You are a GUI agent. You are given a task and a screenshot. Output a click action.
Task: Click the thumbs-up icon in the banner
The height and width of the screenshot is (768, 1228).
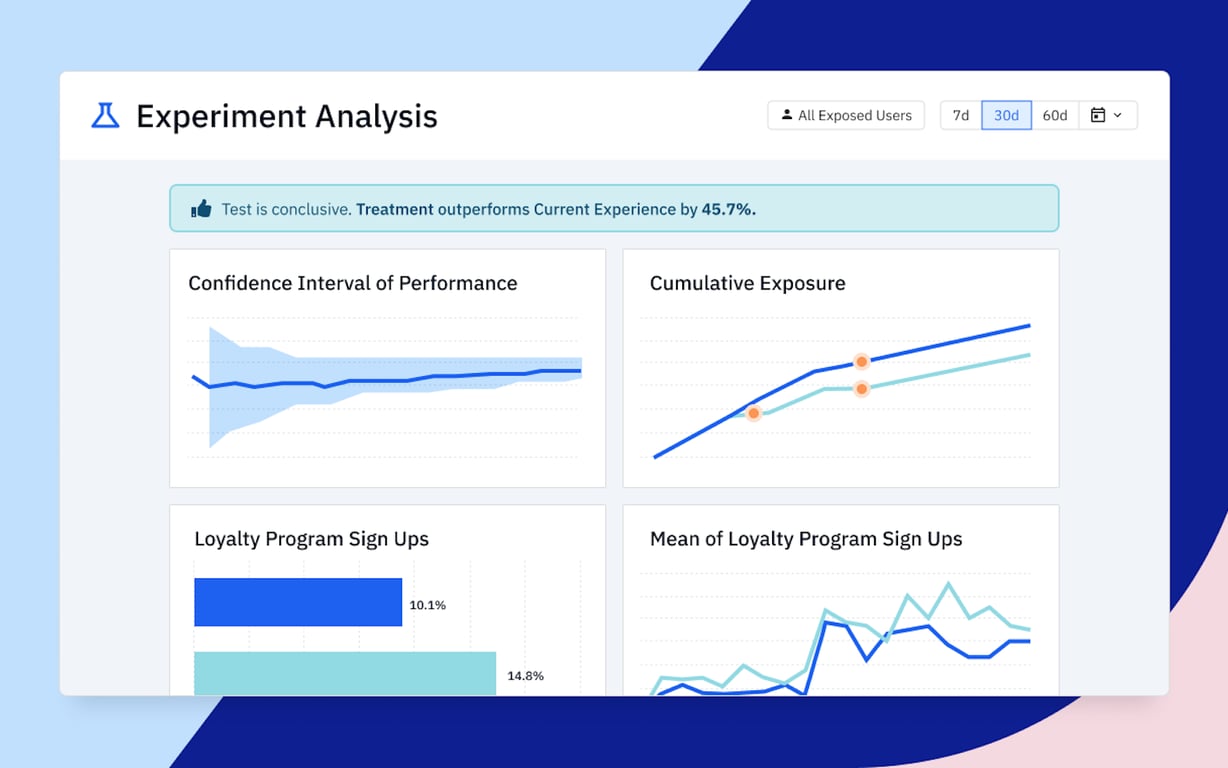202,208
